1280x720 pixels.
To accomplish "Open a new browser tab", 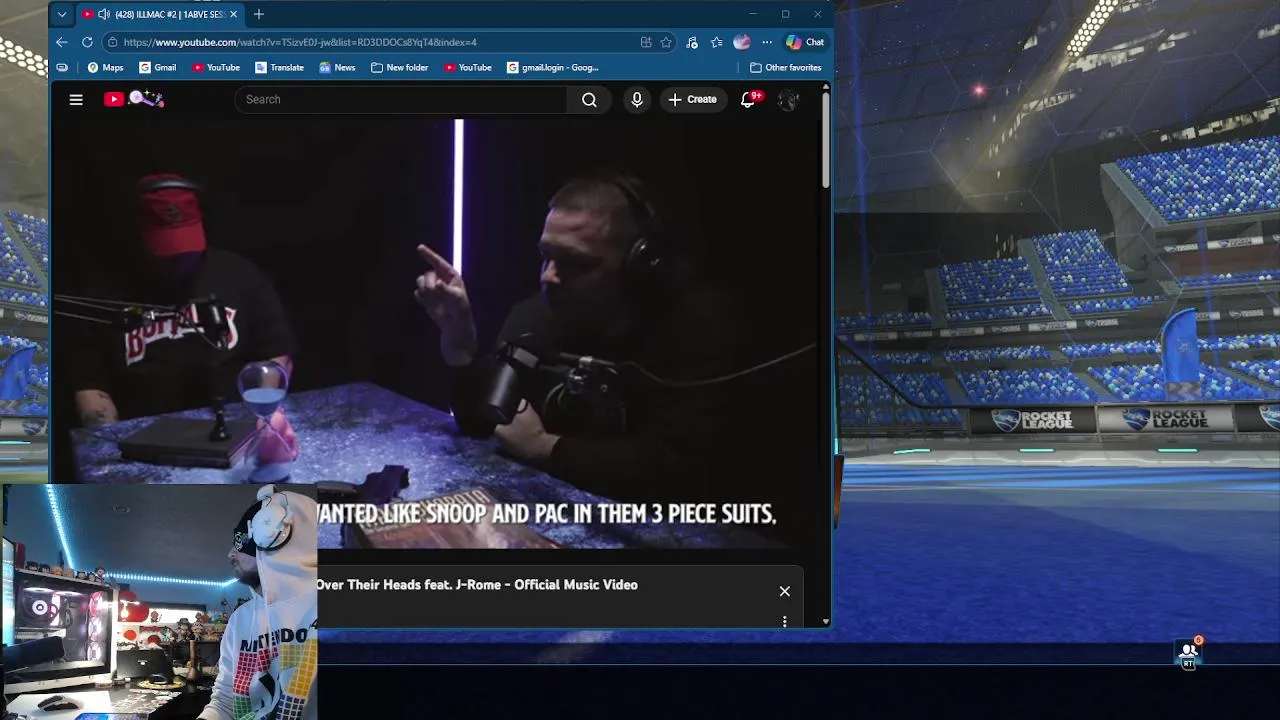I will point(259,14).
